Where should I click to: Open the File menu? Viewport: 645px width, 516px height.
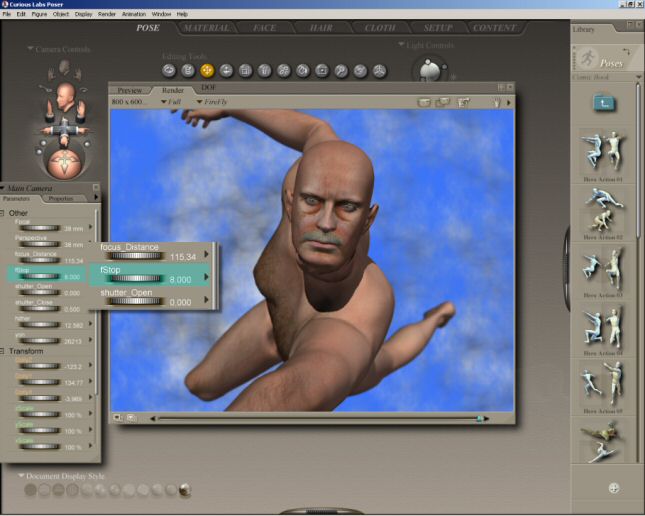pyautogui.click(x=7, y=14)
